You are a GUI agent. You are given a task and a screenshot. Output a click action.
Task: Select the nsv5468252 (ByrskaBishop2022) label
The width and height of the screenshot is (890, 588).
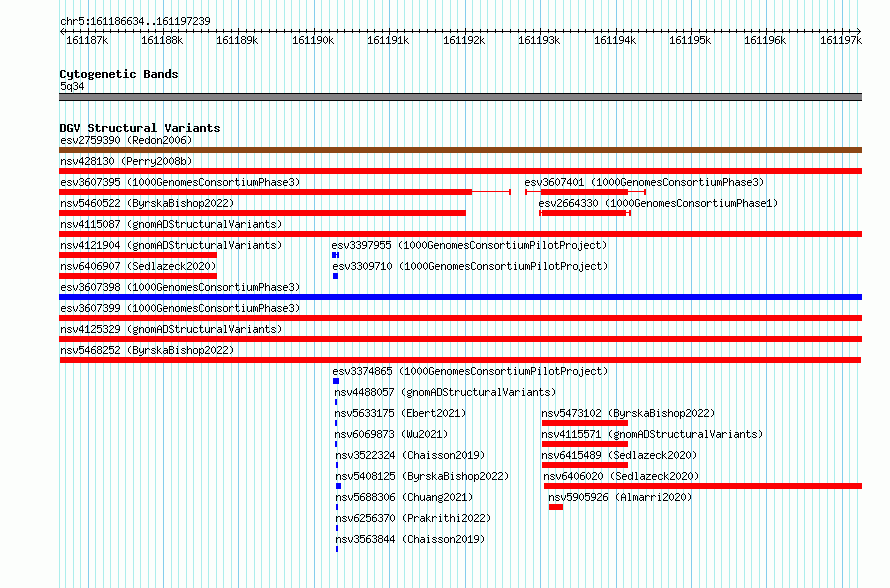147,350
